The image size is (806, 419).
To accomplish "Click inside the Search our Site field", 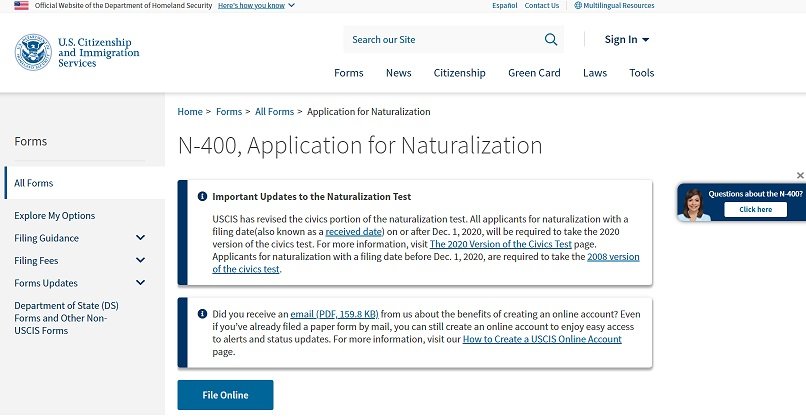I will point(440,40).
